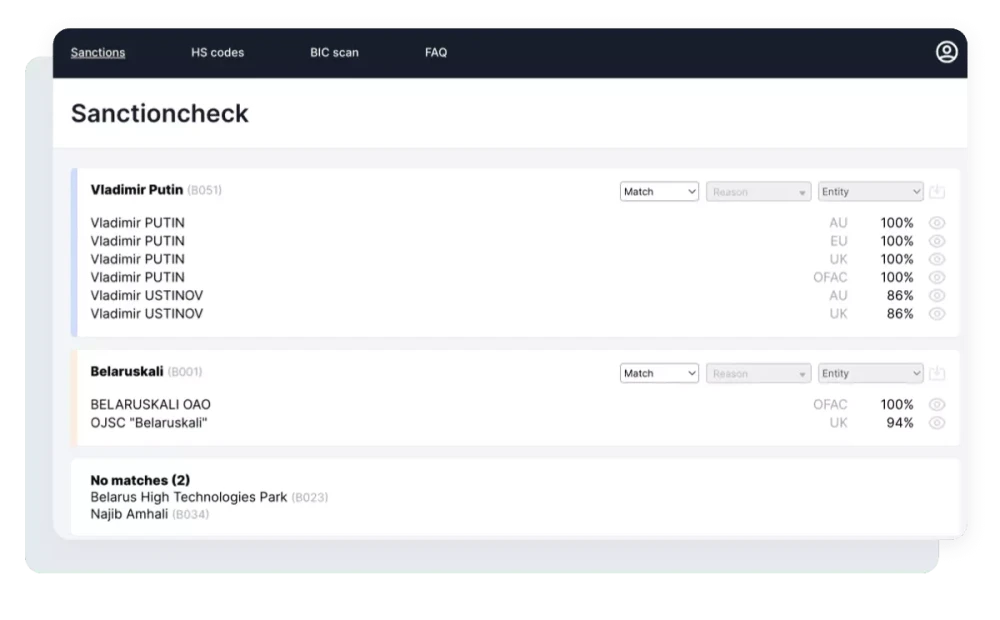Viewport: 1000px width, 620px height.
Task: Open the user account profile icon
Action: point(946,53)
